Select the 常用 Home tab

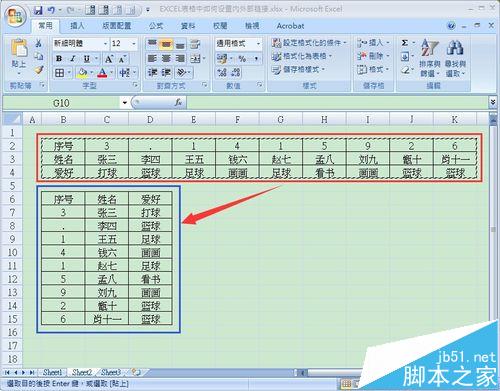[45, 26]
